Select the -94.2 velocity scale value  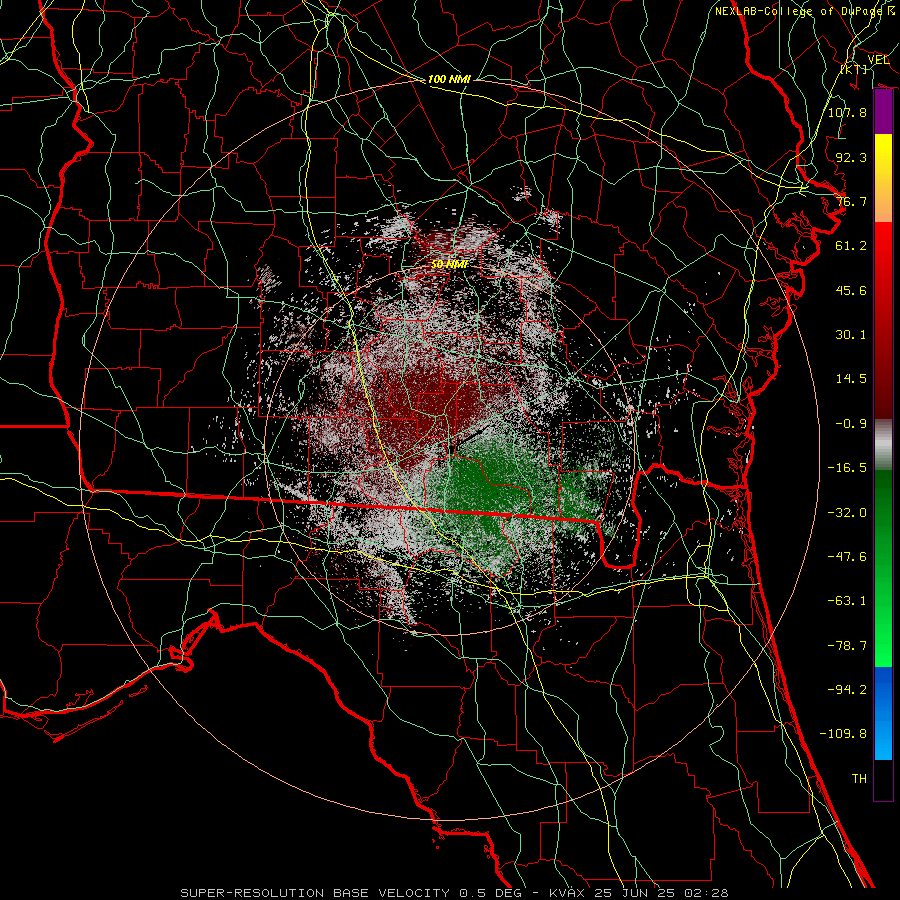click(x=847, y=690)
